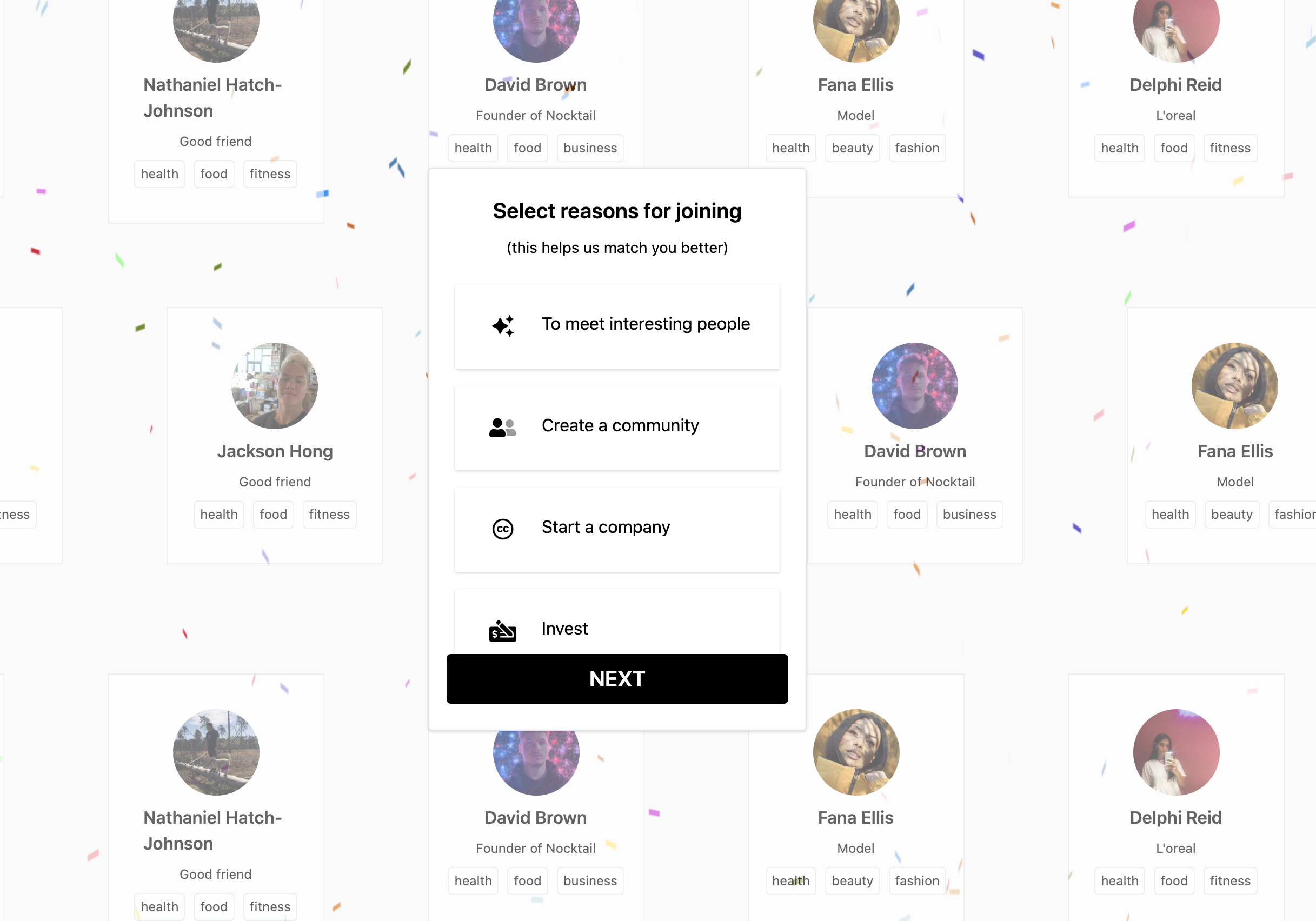Open Delphi Reid's profile picture
1316x921 pixels.
pyautogui.click(x=1175, y=752)
